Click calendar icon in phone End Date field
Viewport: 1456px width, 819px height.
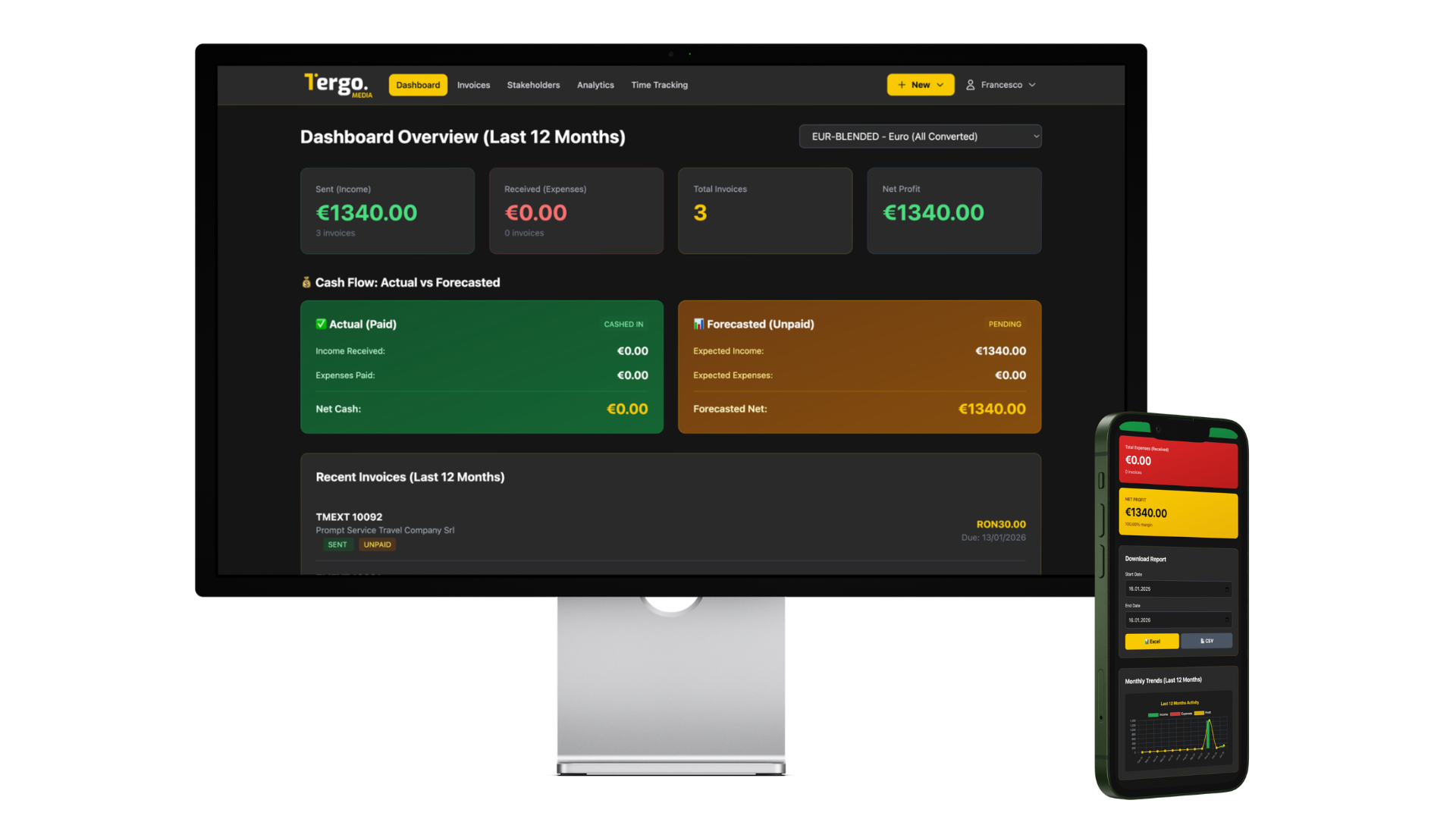point(1226,620)
